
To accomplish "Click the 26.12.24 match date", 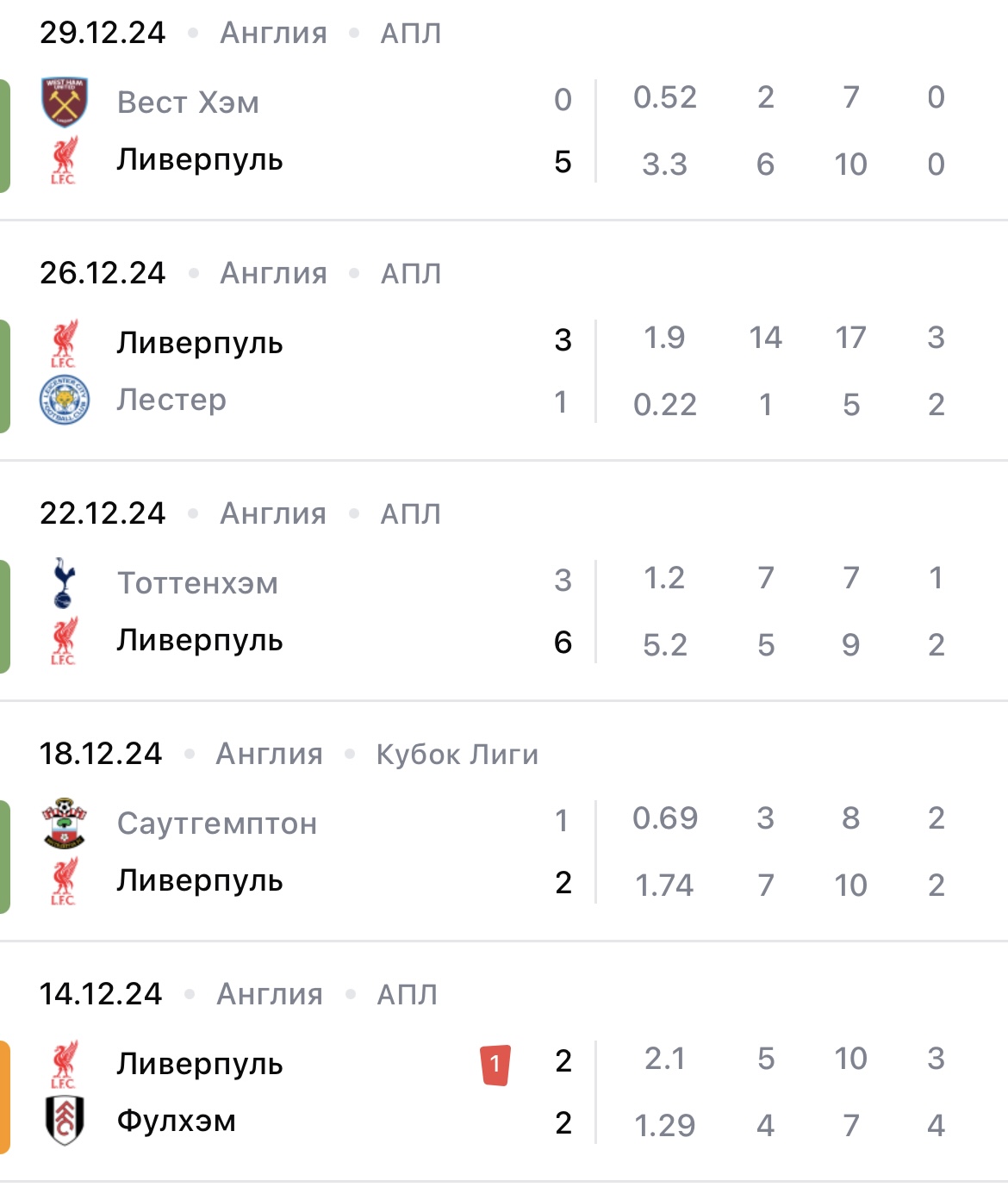I will click(103, 274).
